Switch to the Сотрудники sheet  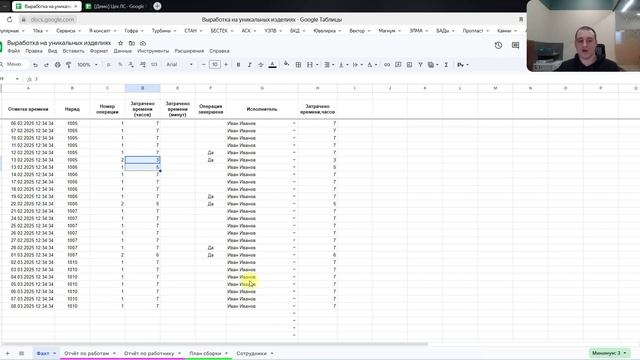[251, 353]
